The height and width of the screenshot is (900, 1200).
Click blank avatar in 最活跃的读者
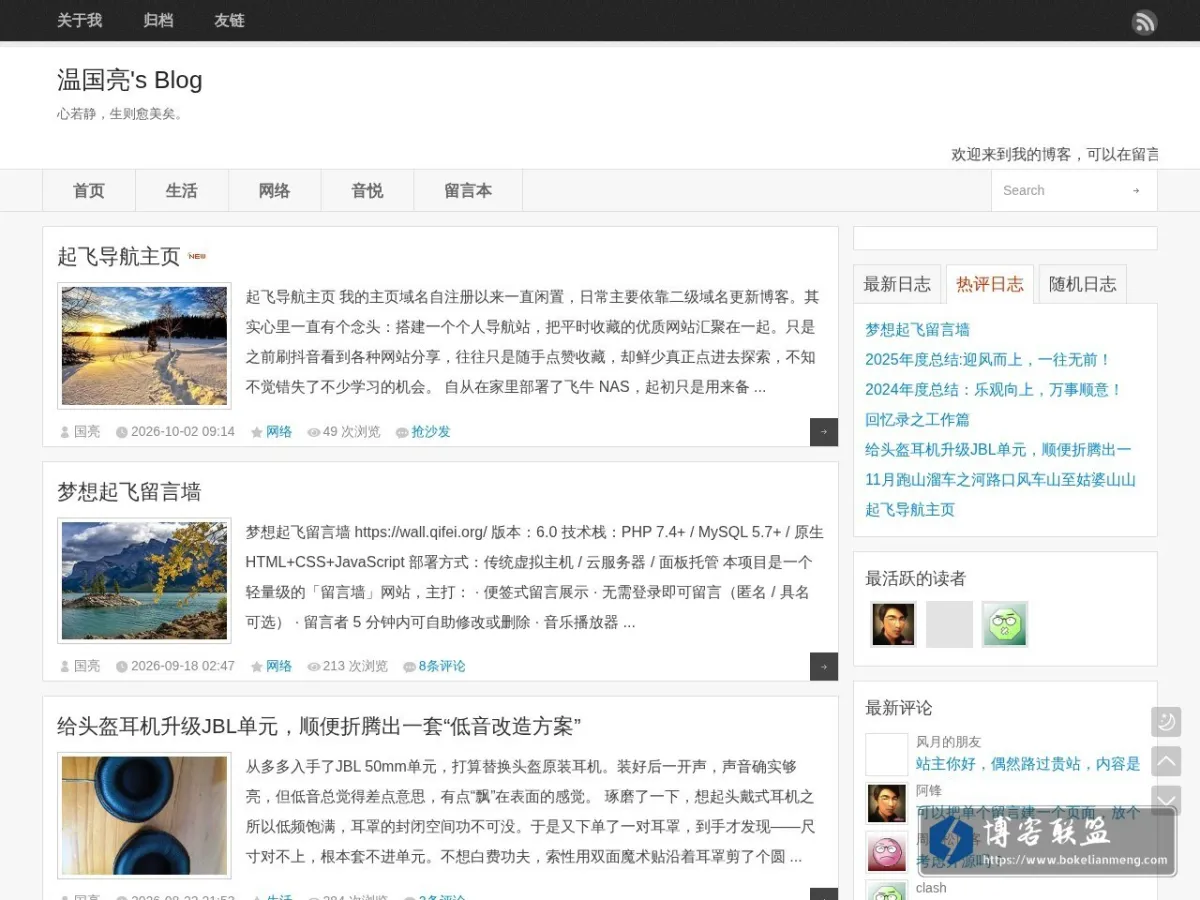coord(949,625)
